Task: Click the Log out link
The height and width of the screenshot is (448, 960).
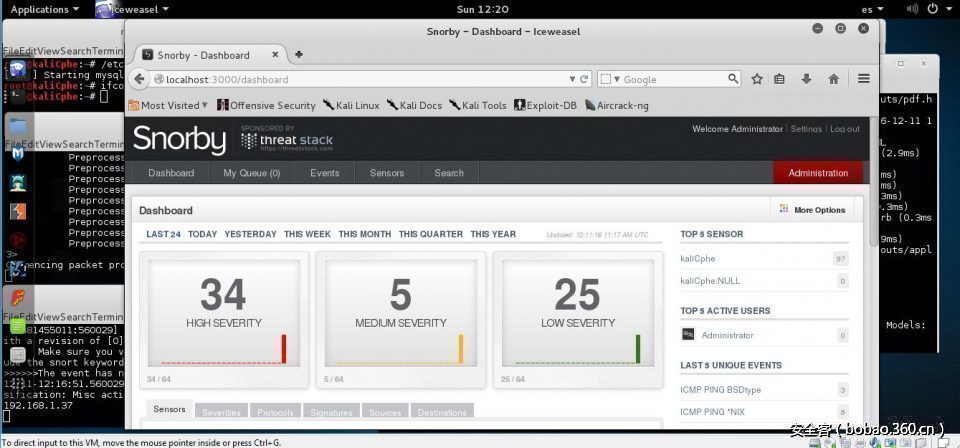Action: click(844, 129)
